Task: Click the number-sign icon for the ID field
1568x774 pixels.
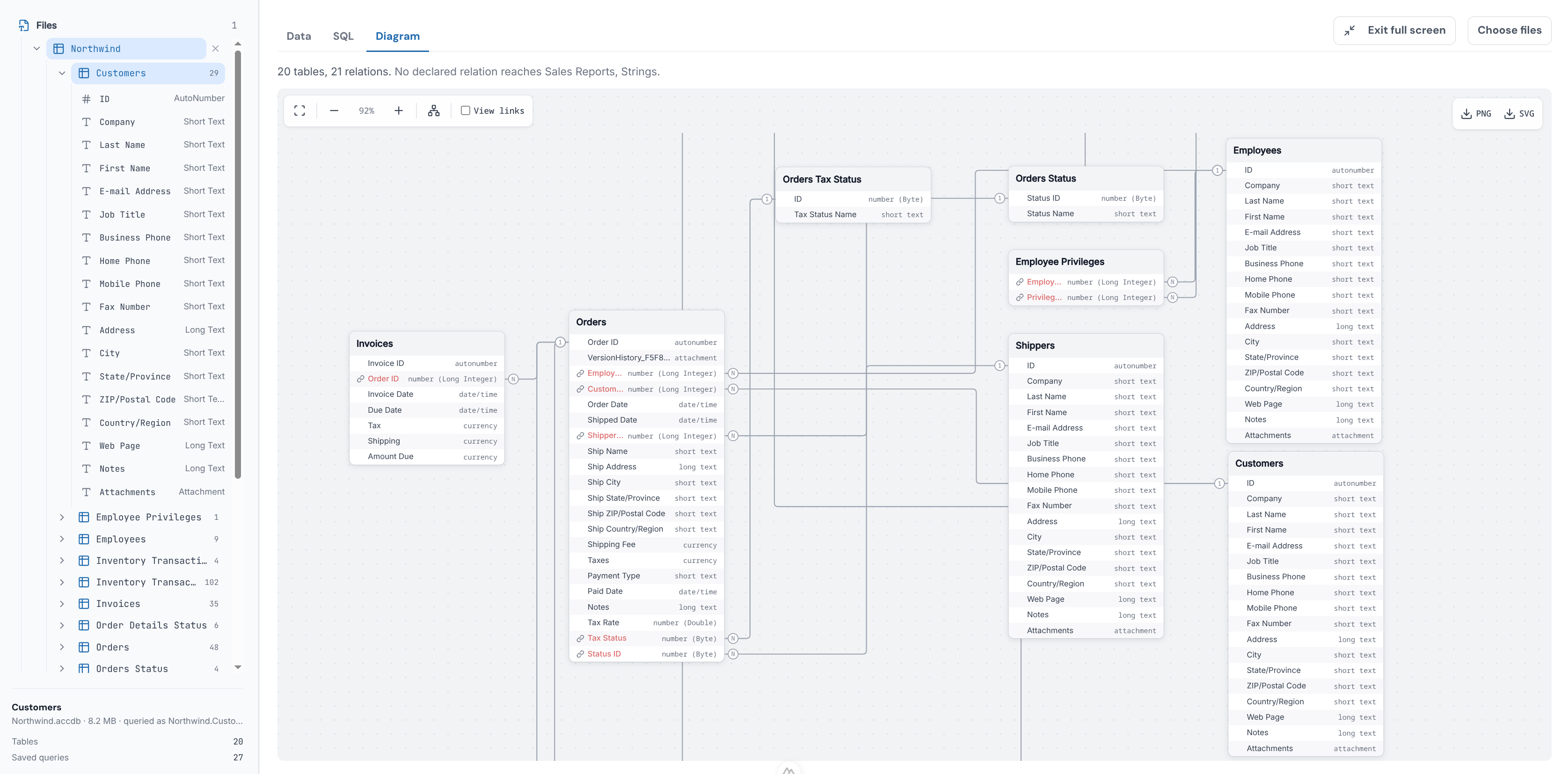Action: 87,99
